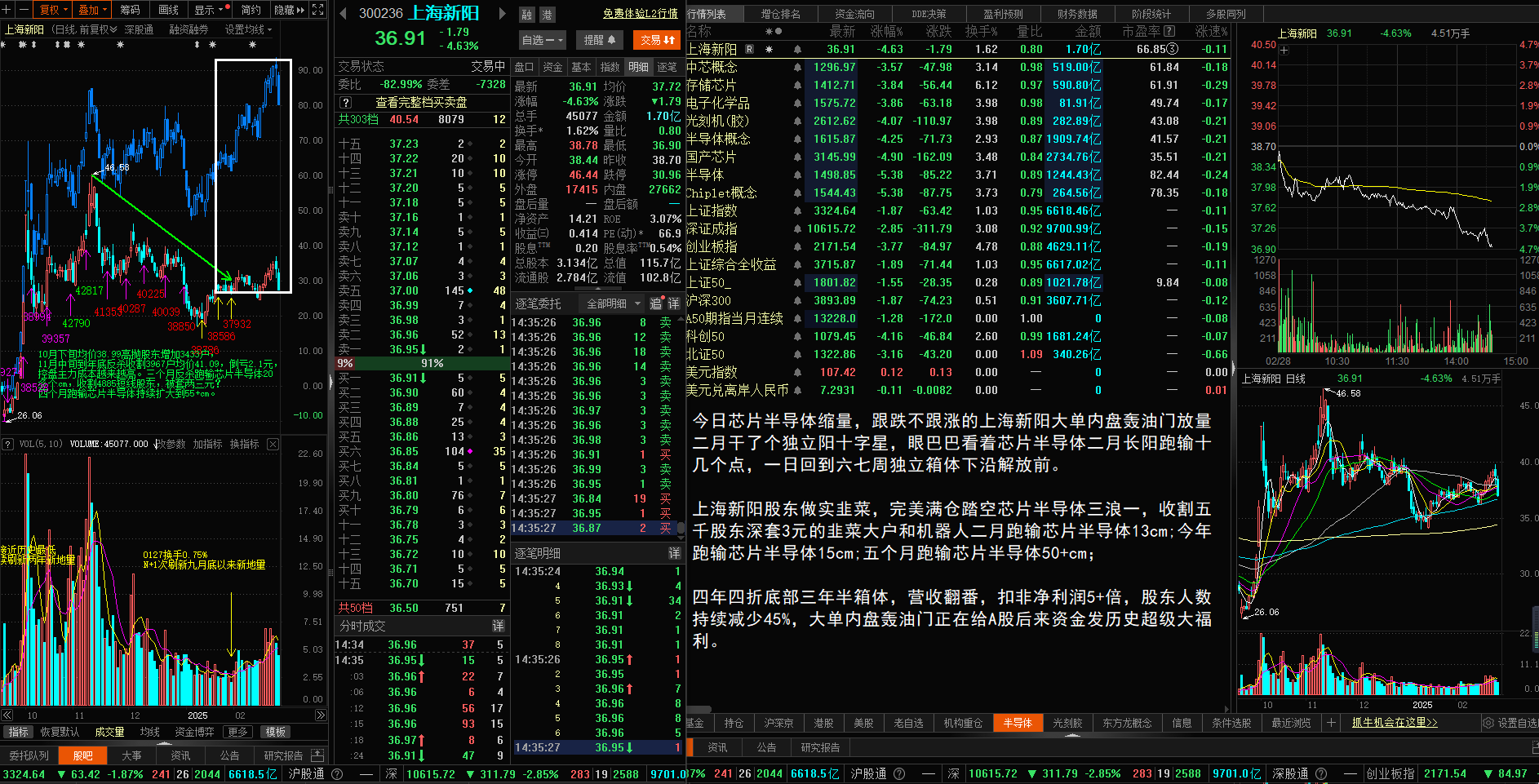The width and height of the screenshot is (1539, 784).
Task: Open the 交易 trade button
Action: pos(658,39)
